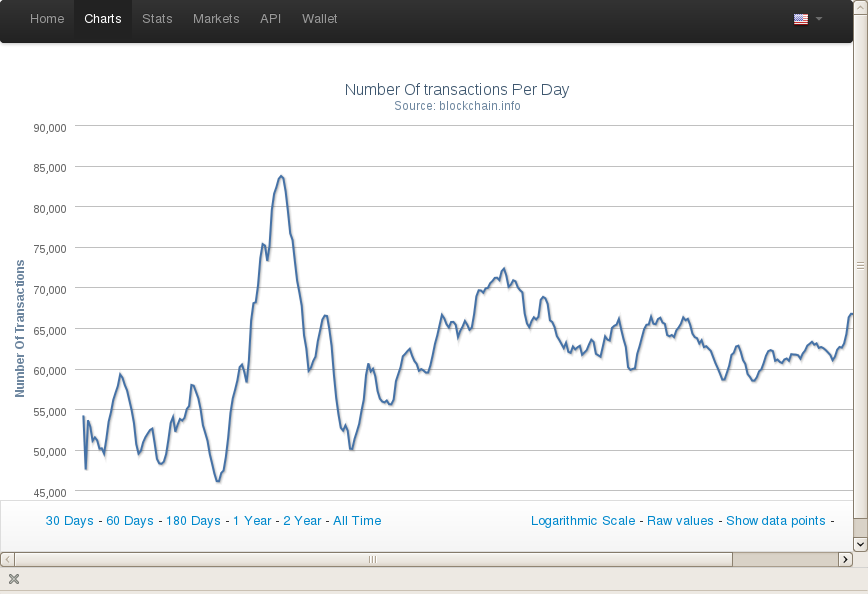Click the horizontal scrollbar left arrow
The image size is (868, 594).
(x=7, y=559)
